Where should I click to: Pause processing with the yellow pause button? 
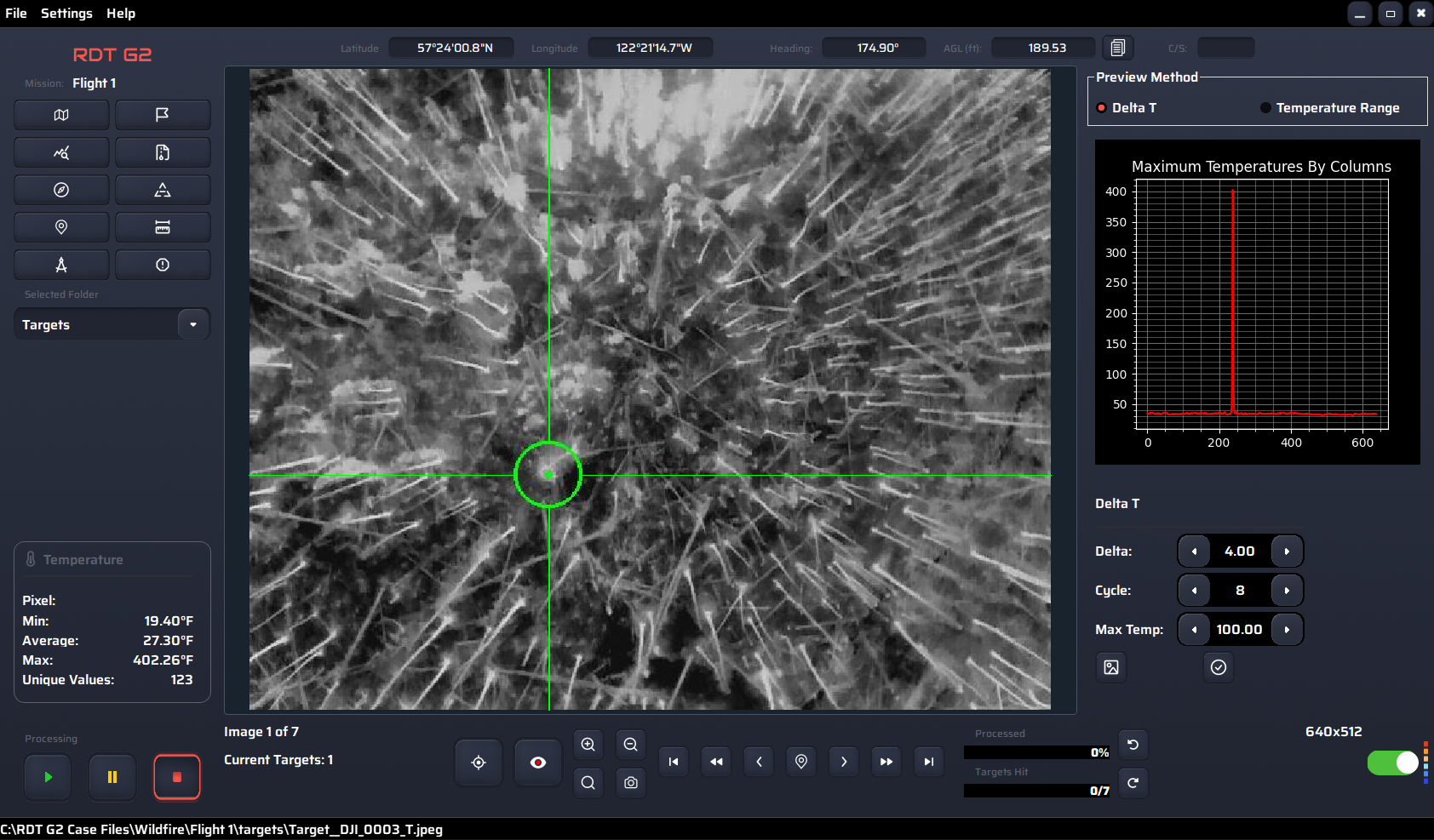pyautogui.click(x=112, y=777)
